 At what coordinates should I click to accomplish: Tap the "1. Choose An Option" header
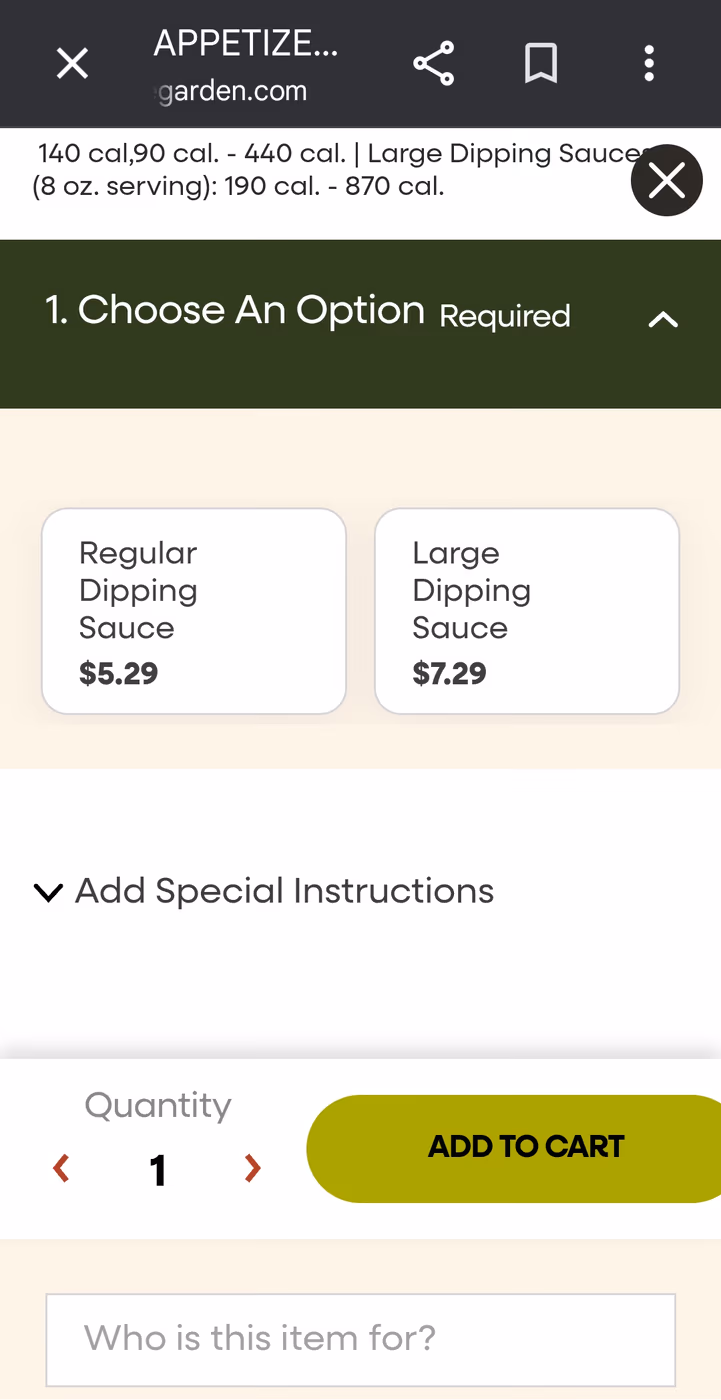point(236,311)
